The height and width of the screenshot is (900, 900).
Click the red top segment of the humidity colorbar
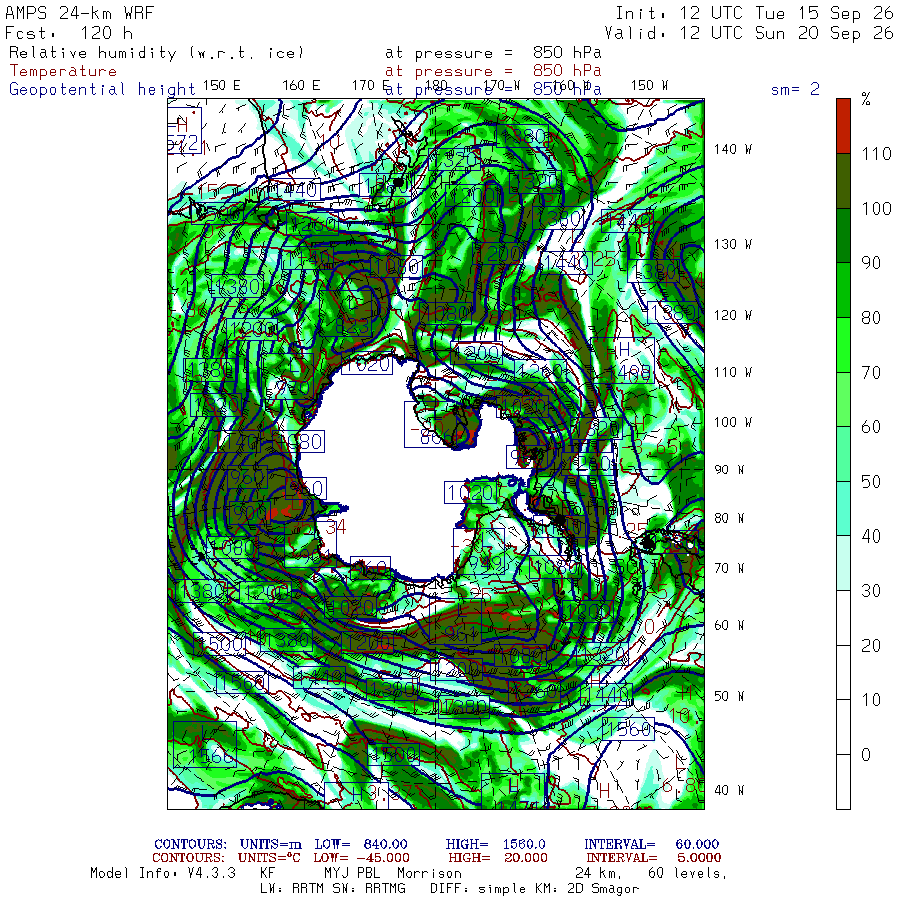tap(843, 126)
